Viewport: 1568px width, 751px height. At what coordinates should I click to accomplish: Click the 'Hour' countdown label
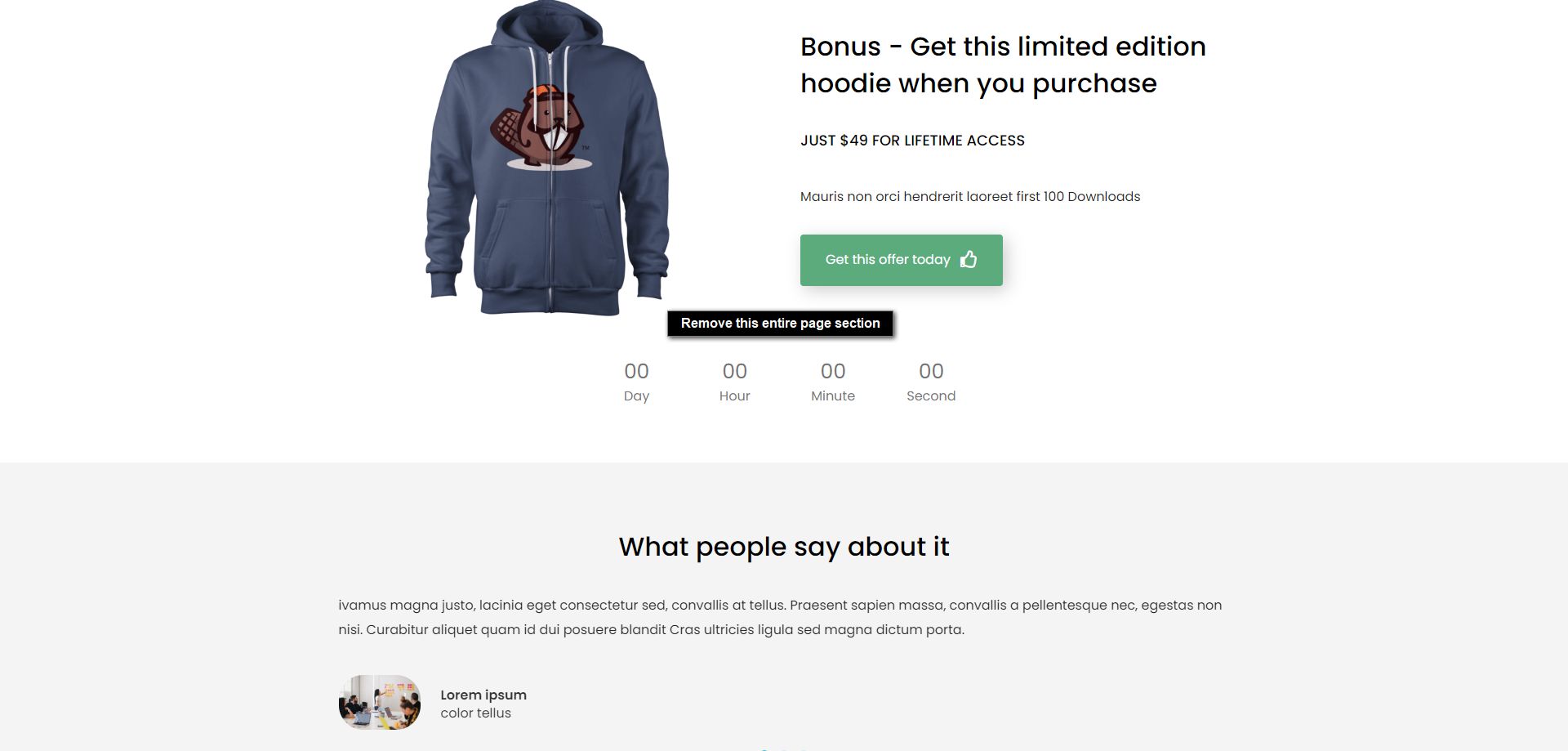[734, 396]
